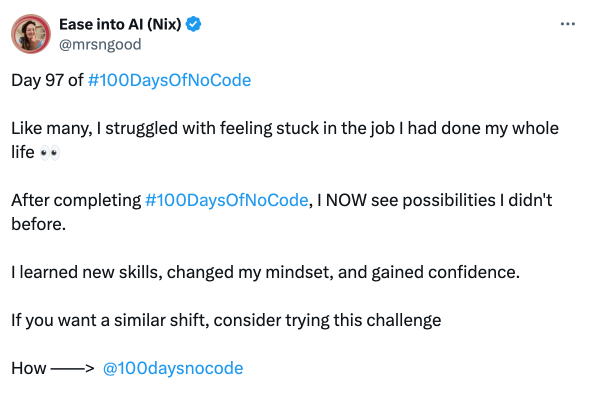Click the "Day 97 of" text
591x397 pixels.
(x=47, y=80)
